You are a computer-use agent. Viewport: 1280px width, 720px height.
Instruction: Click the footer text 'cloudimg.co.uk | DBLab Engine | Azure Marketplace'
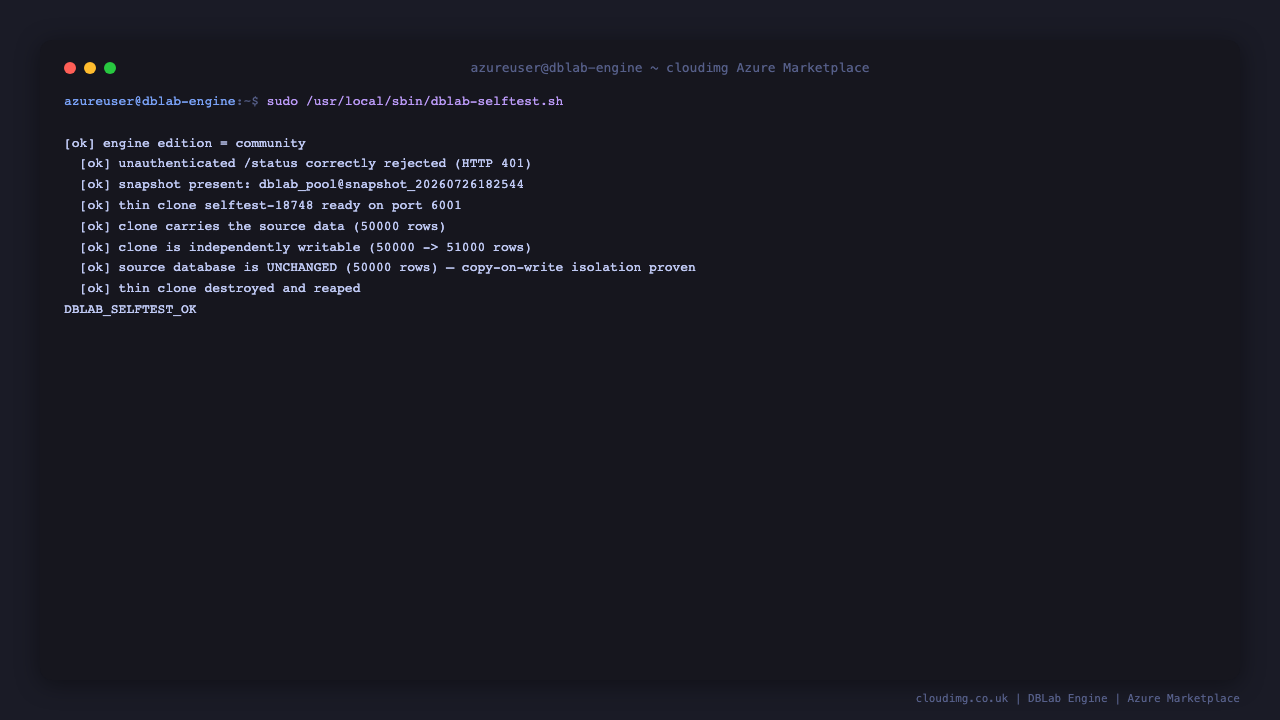click(1078, 698)
